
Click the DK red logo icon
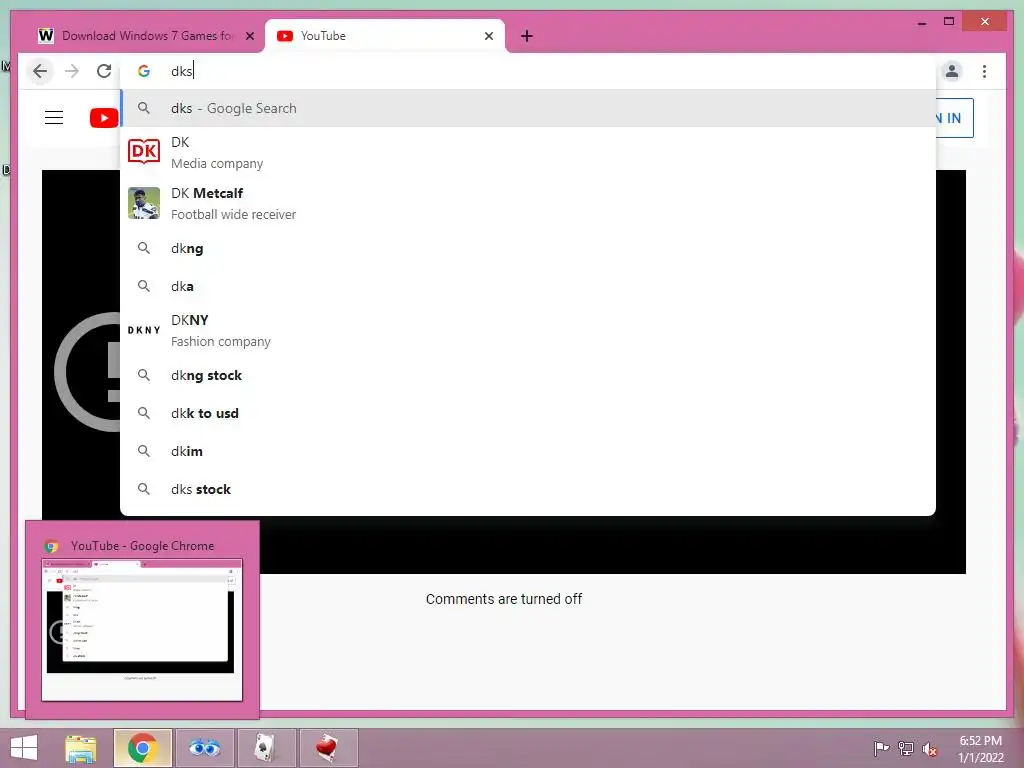(144, 152)
